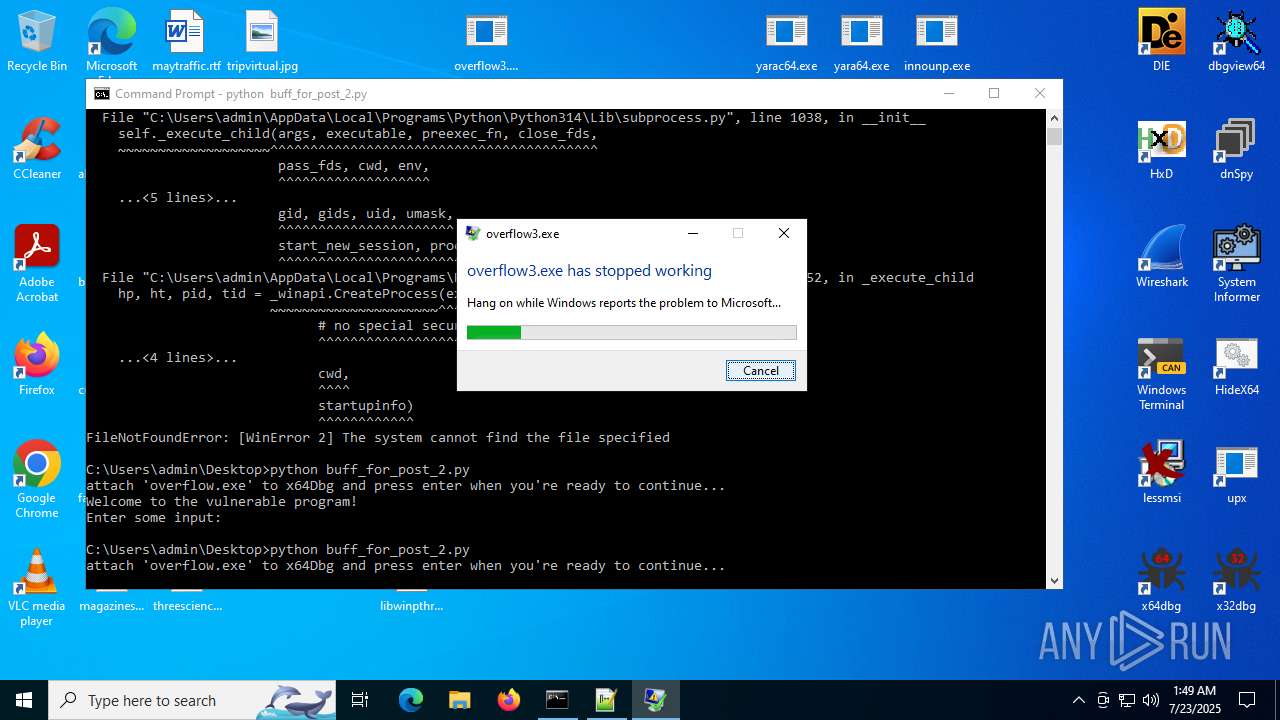1280x720 pixels.
Task: Click the Command Prompt window system menu icon
Action: pos(102,93)
